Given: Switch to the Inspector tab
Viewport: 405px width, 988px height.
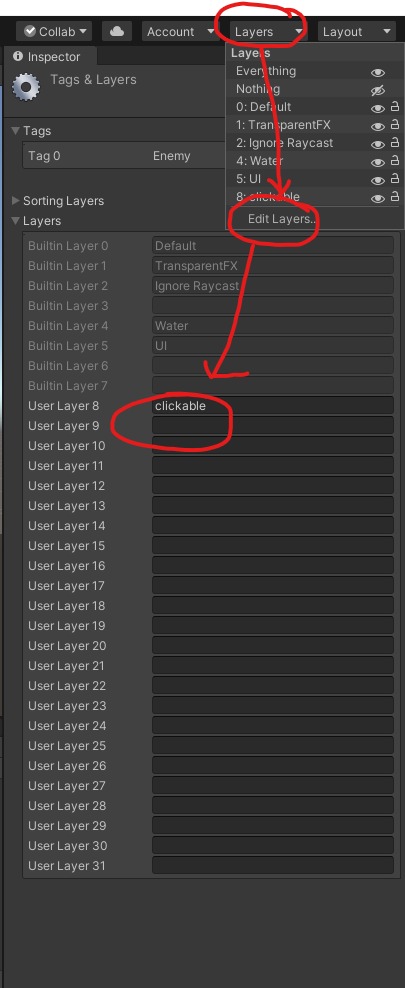Looking at the screenshot, I should (x=50, y=56).
